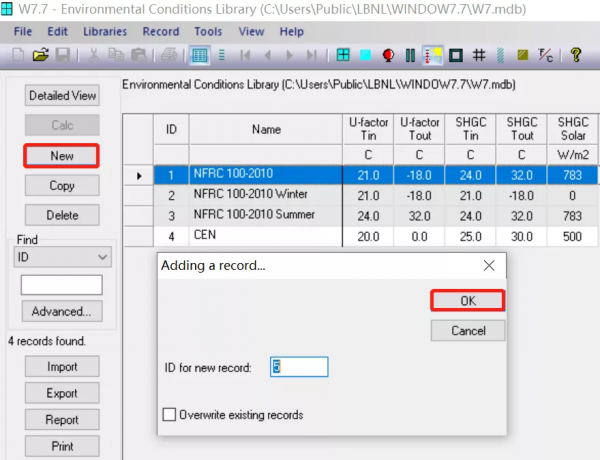Screen dimensions: 600x460
Task: Toggle the F/C units icon
Action: pyautogui.click(x=545, y=55)
